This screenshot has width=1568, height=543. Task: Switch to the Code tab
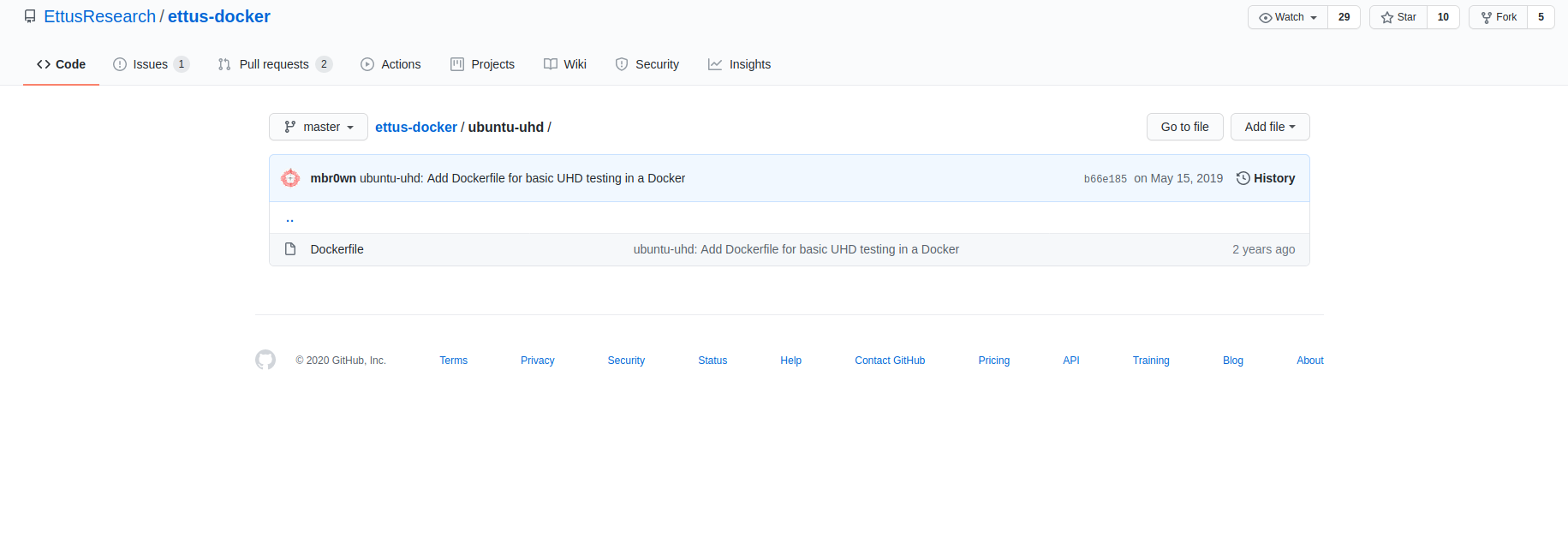[x=61, y=64]
